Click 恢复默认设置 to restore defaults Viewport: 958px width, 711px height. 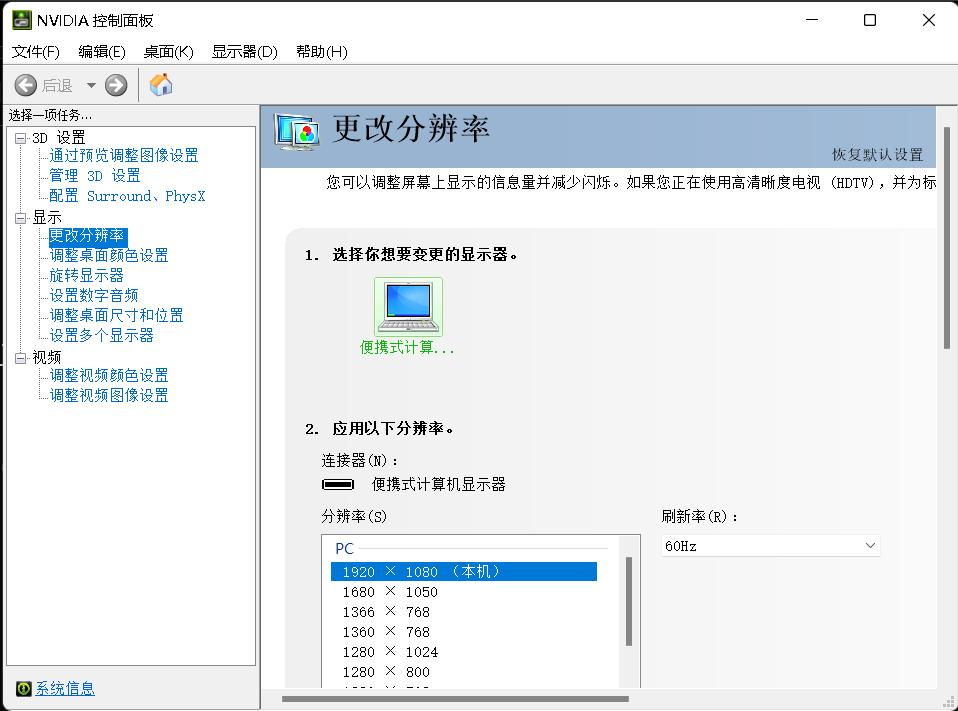click(x=877, y=155)
